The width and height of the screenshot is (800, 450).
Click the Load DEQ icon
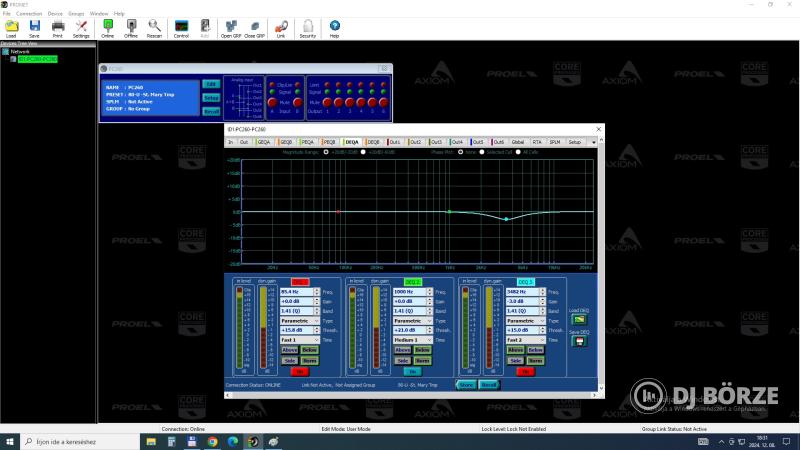pos(579,319)
